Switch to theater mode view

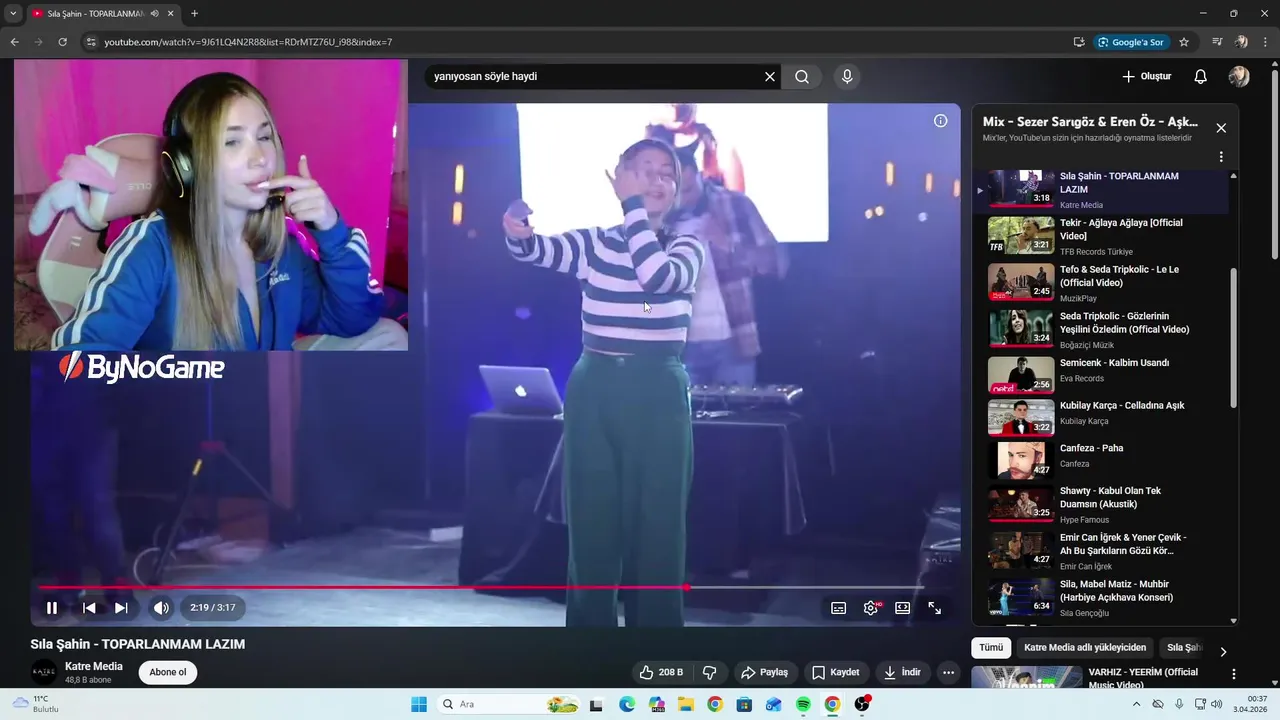click(x=903, y=608)
